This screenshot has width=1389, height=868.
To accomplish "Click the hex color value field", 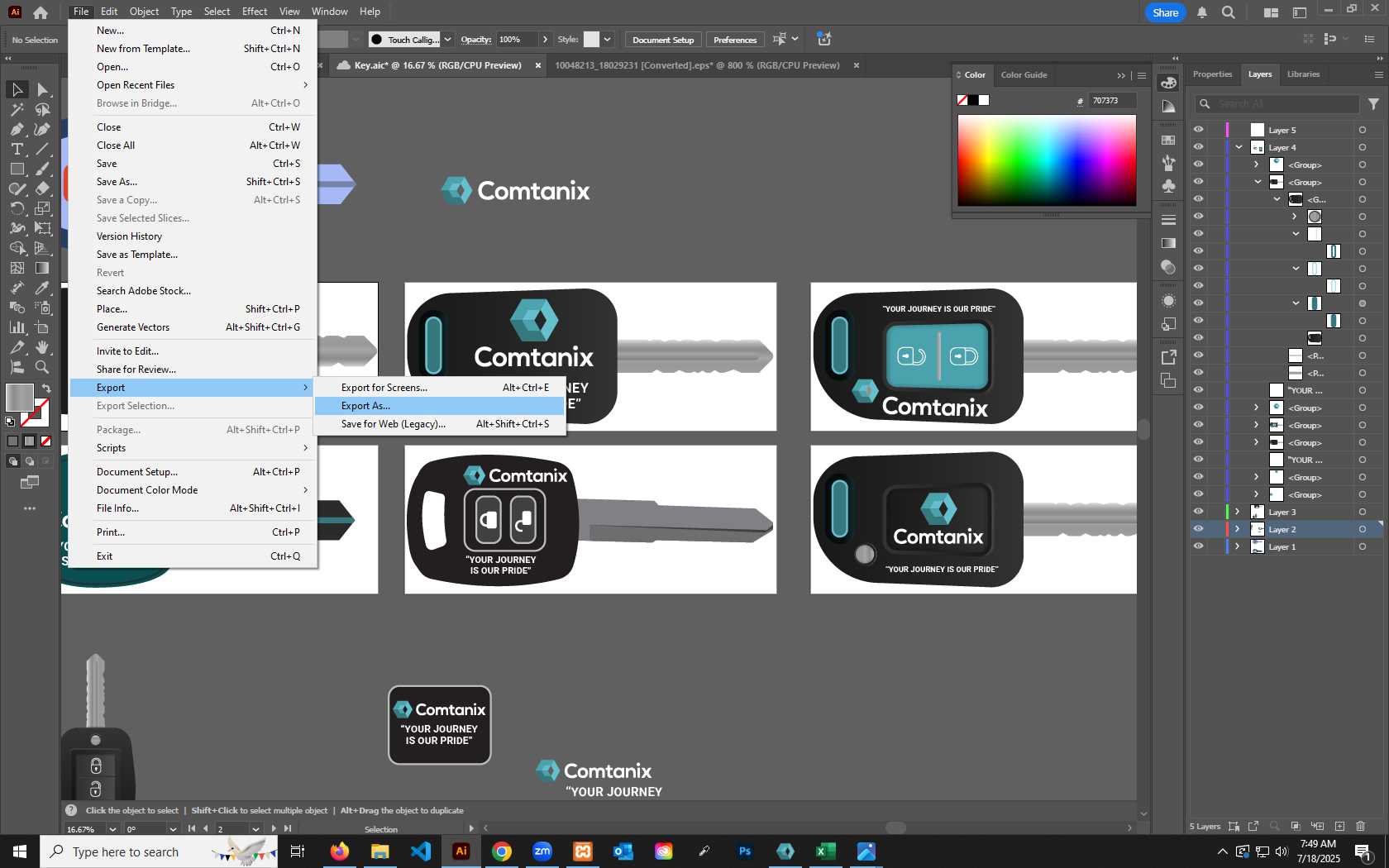I will click(x=1112, y=101).
